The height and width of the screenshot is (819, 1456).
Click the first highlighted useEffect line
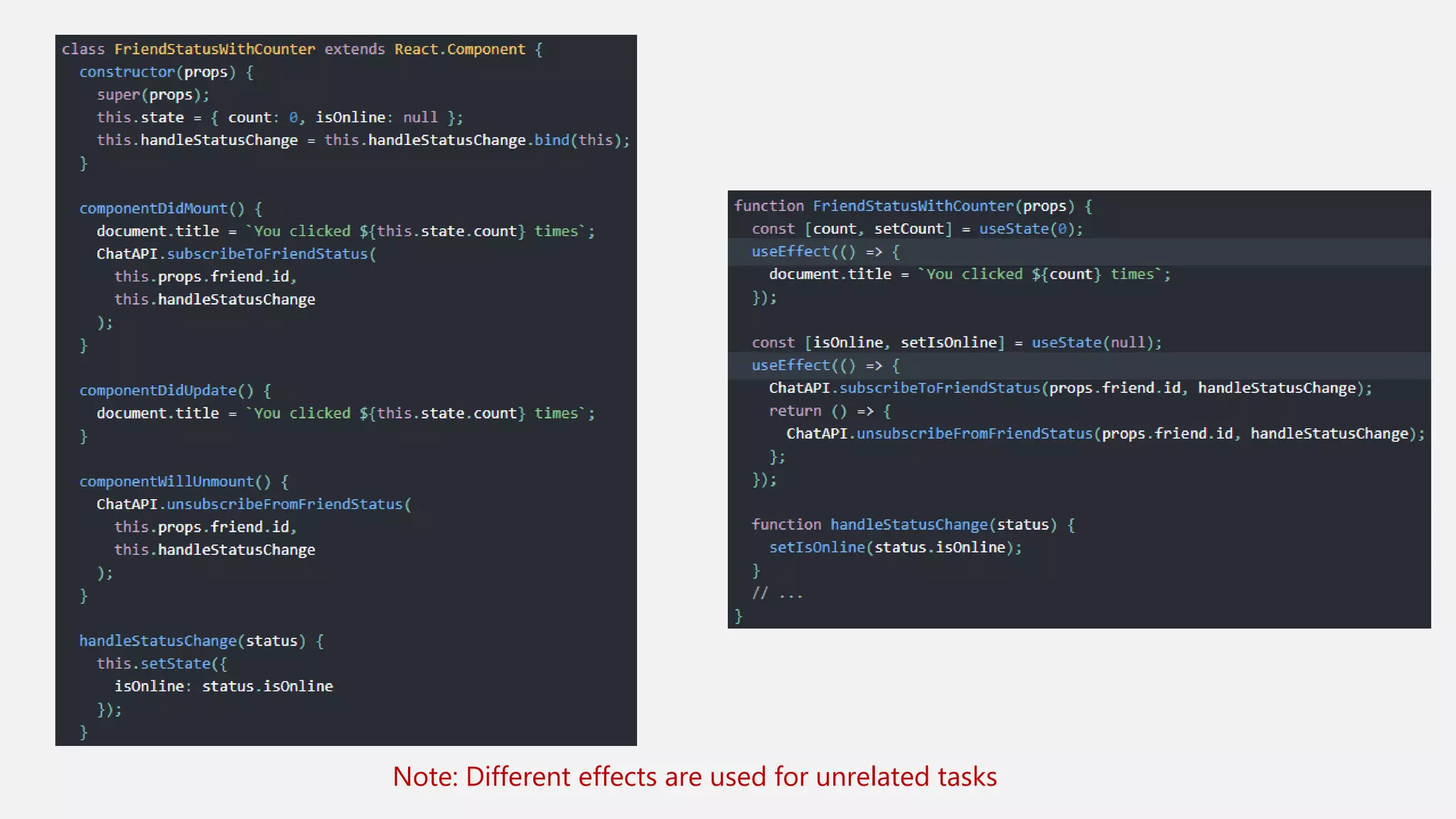[825, 252]
